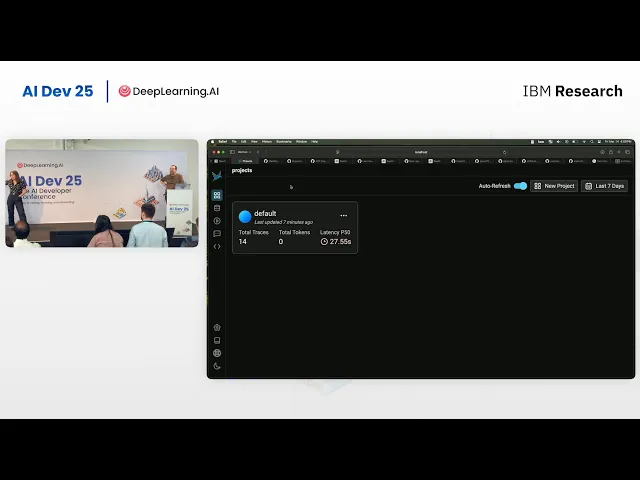Image resolution: width=640 pixels, height=480 pixels.
Task: Open the Documentation book icon
Action: click(217, 340)
